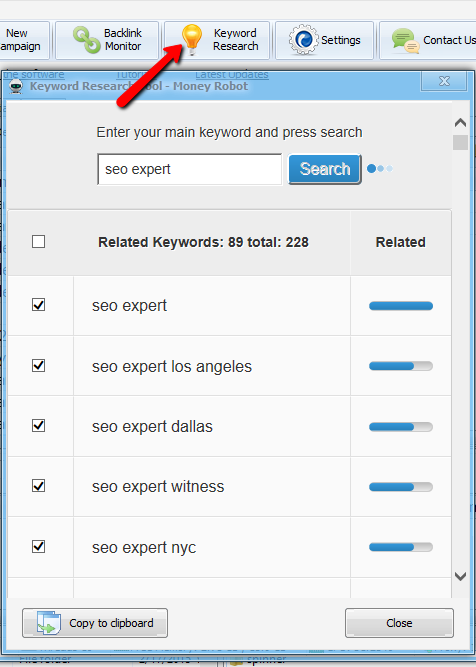Open Backlink Monitor via chain-link icon
This screenshot has width=476, height=667.
pyautogui.click(x=87, y=40)
